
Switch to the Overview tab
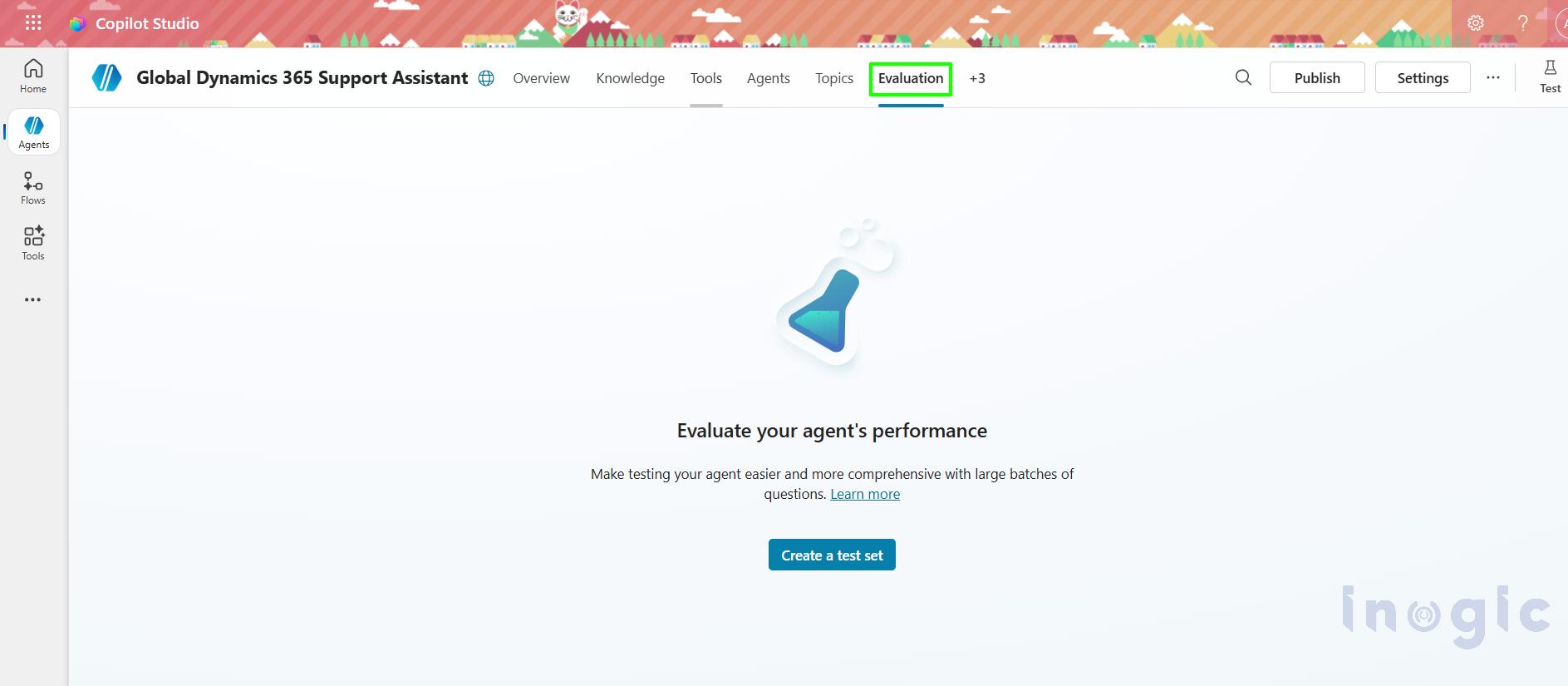pyautogui.click(x=541, y=78)
